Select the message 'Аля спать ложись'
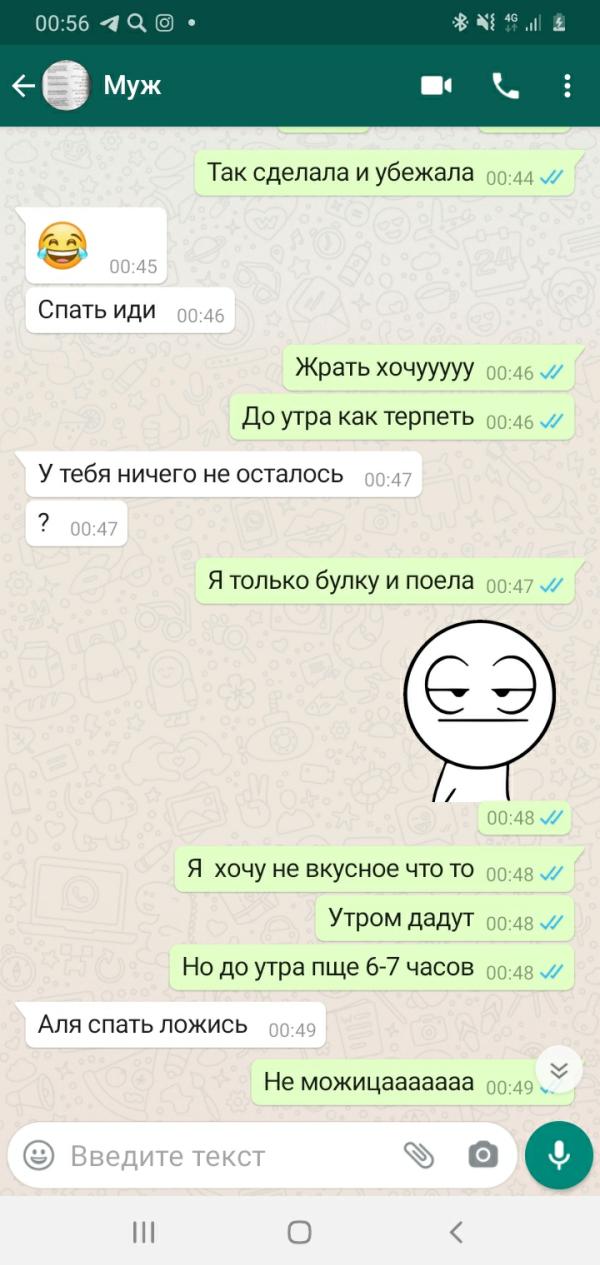This screenshot has height=1265, width=600. 175,1025
